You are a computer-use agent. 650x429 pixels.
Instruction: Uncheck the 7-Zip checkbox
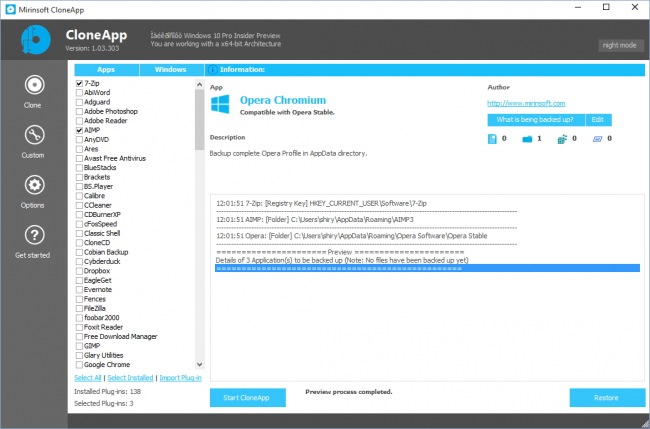(x=79, y=83)
